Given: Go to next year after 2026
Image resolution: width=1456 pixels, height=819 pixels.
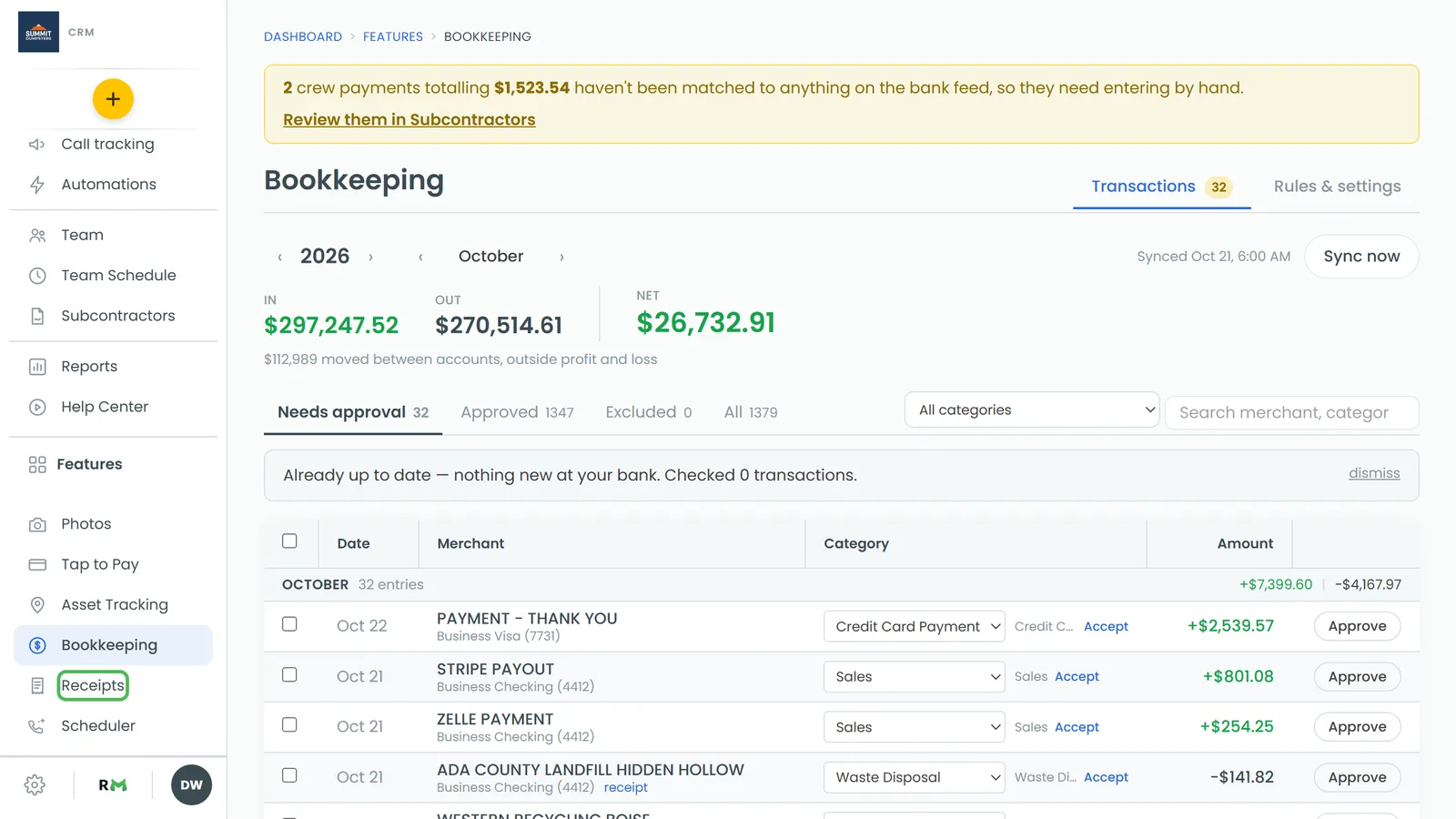Looking at the screenshot, I should [x=370, y=258].
